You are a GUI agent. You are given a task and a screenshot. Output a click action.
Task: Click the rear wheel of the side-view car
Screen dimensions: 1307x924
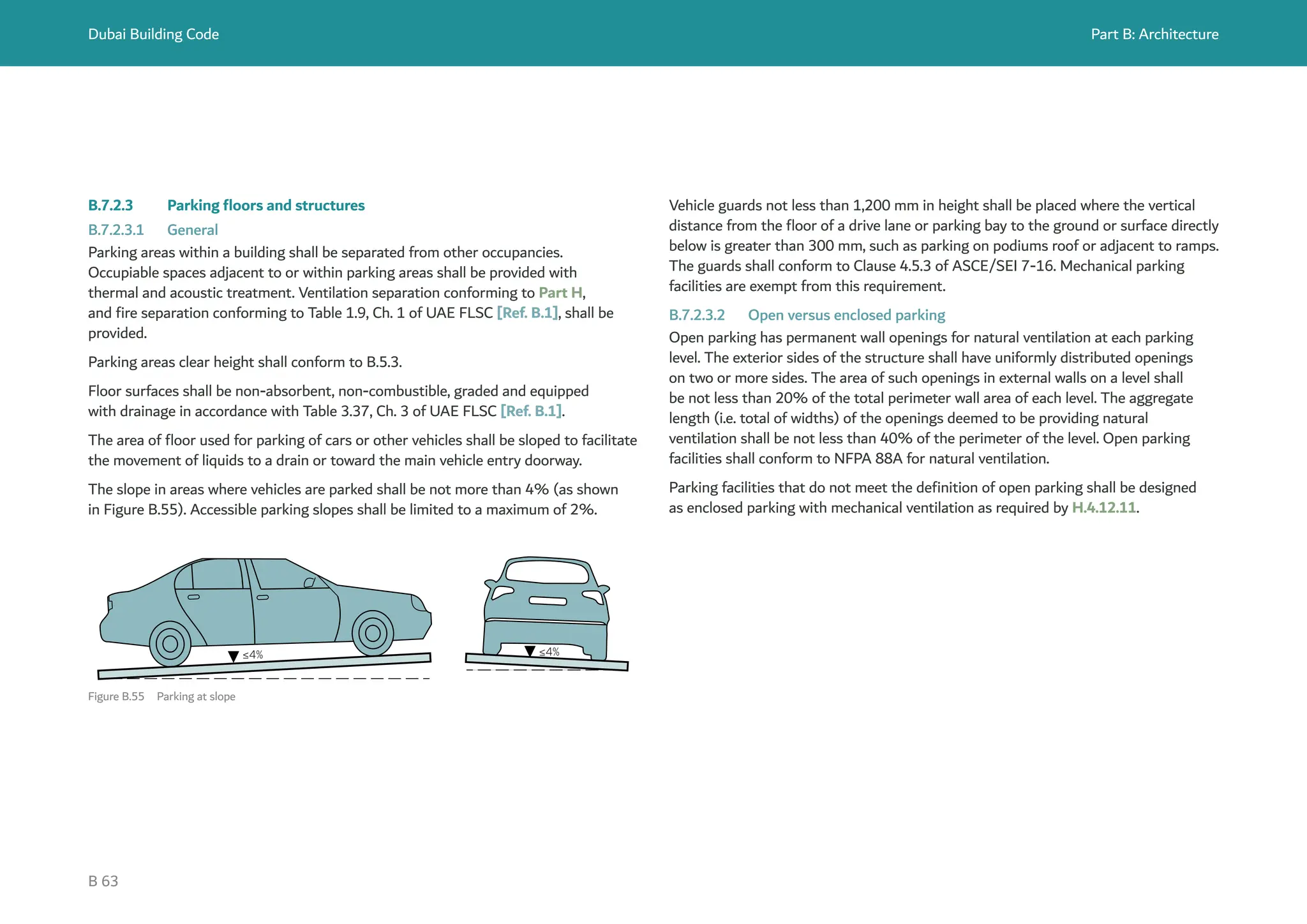[170, 644]
